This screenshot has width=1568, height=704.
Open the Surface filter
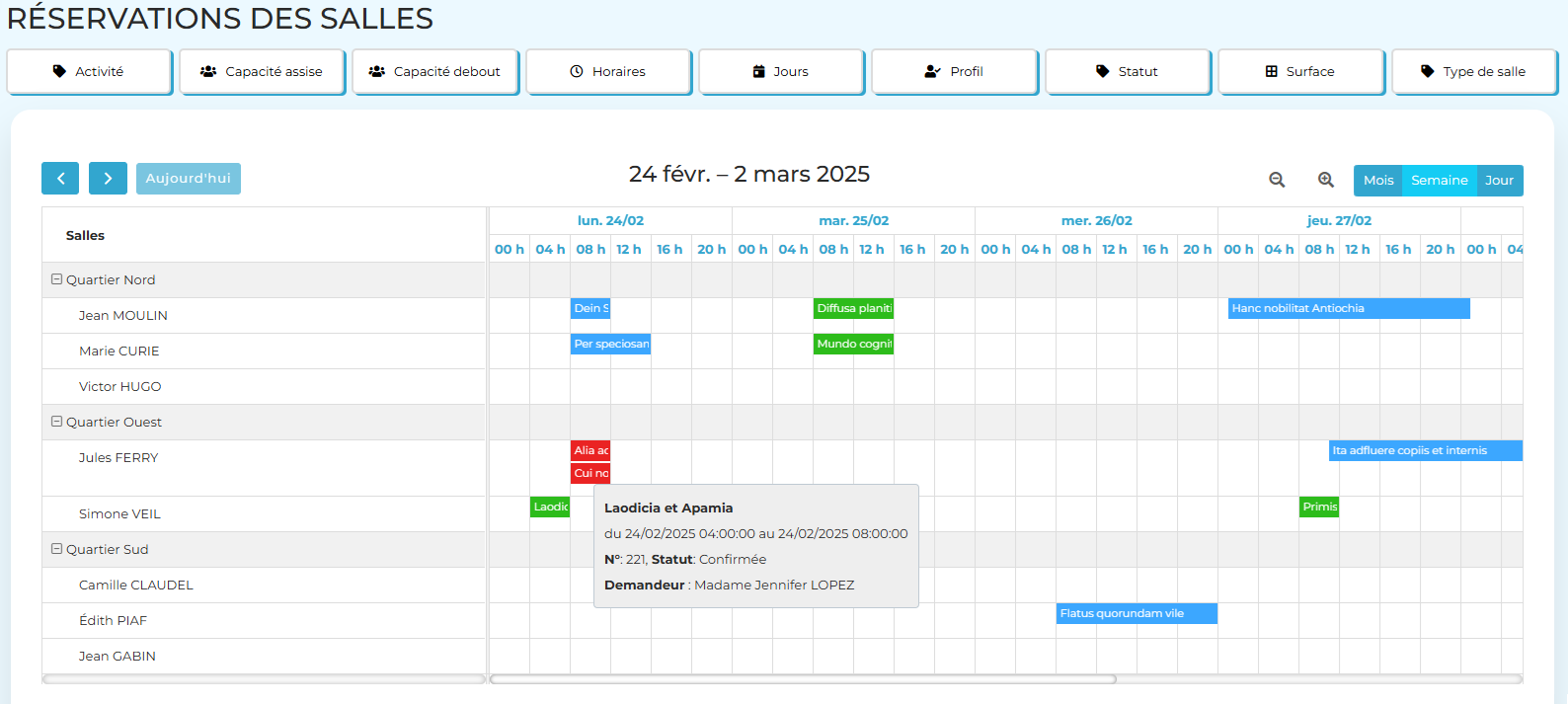pyautogui.click(x=1300, y=72)
